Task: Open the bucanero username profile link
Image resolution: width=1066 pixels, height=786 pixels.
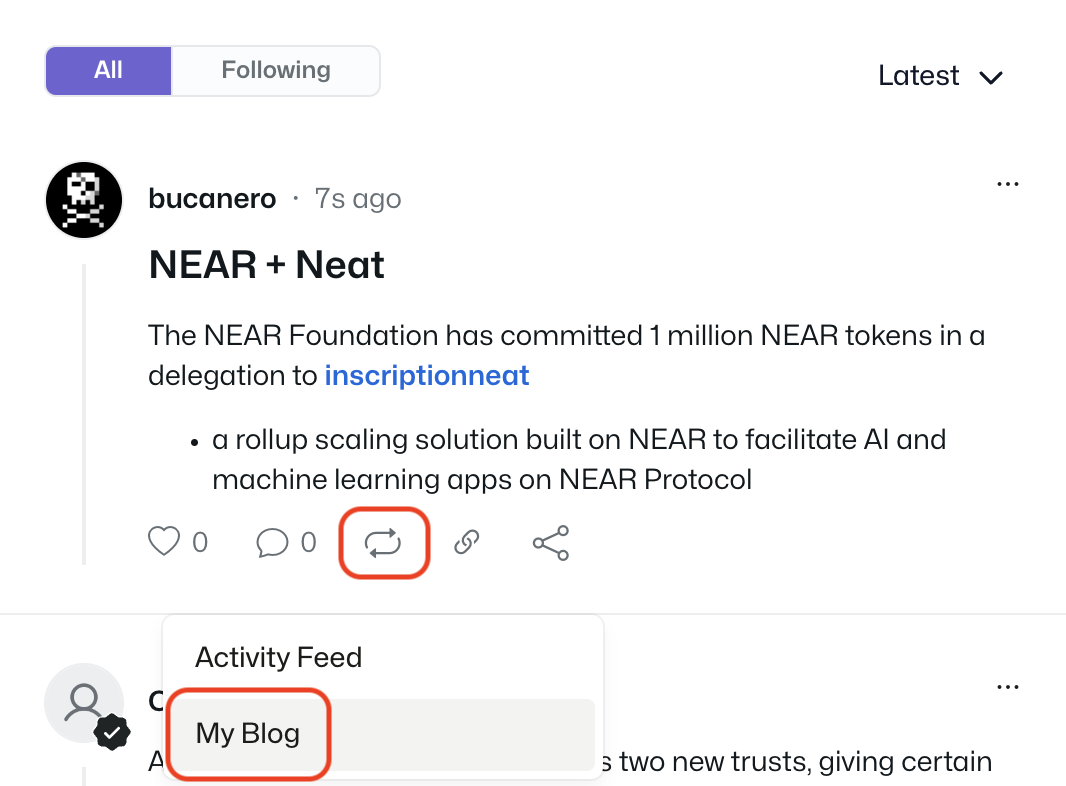Action: tap(212, 199)
